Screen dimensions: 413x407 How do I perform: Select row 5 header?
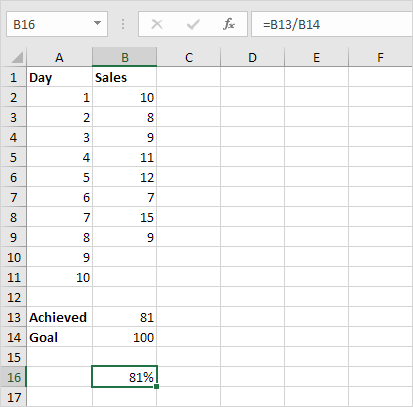[x=13, y=157]
